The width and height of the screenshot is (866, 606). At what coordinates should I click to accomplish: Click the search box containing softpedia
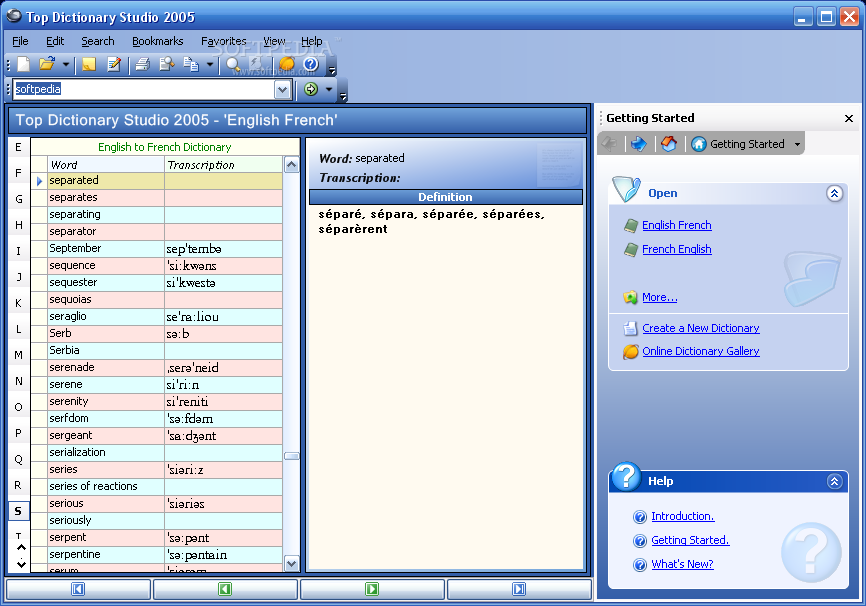144,89
